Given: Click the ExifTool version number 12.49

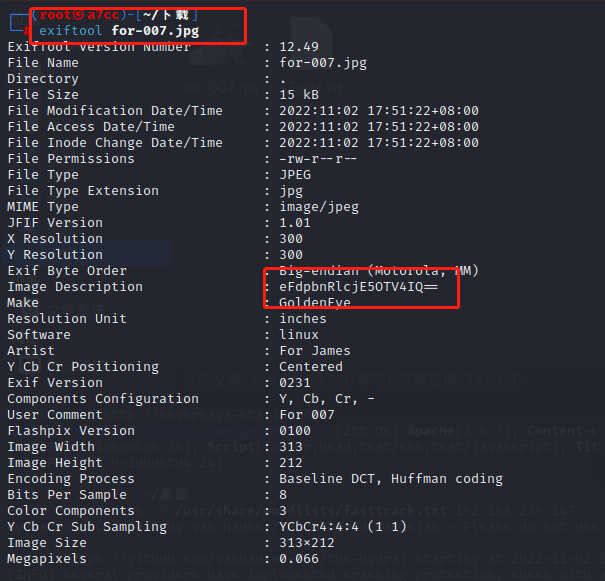Looking at the screenshot, I should [x=299, y=47].
